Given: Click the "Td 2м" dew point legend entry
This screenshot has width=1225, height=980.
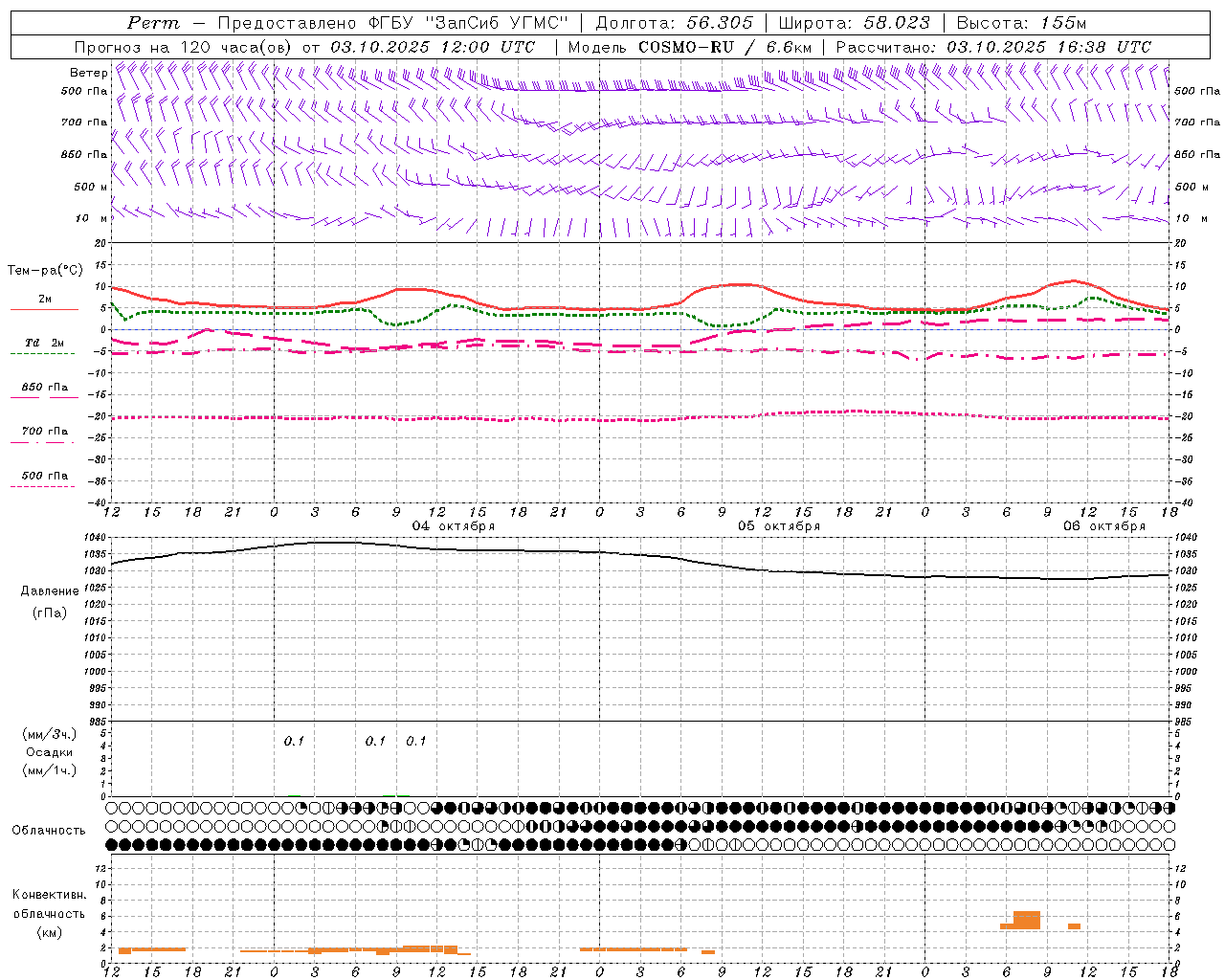Looking at the screenshot, I should (x=45, y=343).
